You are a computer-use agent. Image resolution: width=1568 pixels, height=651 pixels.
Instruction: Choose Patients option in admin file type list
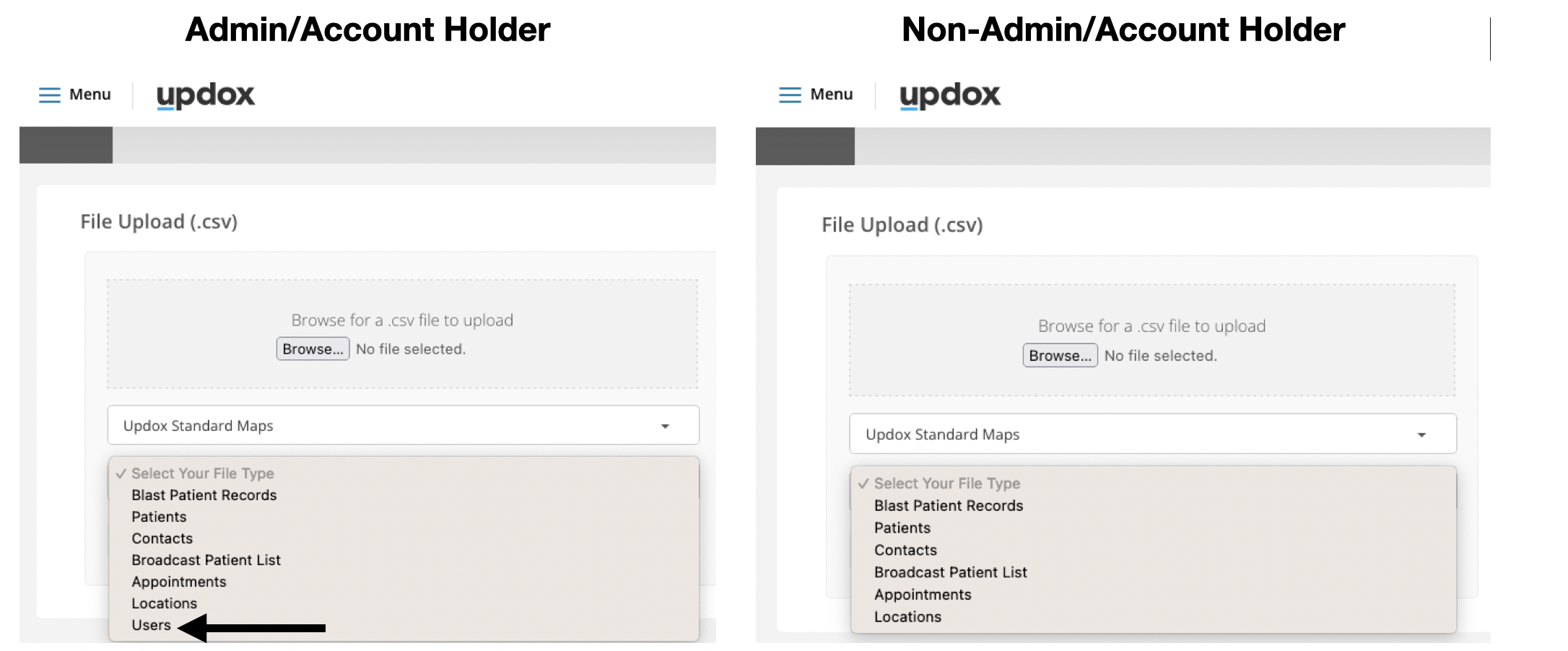159,517
